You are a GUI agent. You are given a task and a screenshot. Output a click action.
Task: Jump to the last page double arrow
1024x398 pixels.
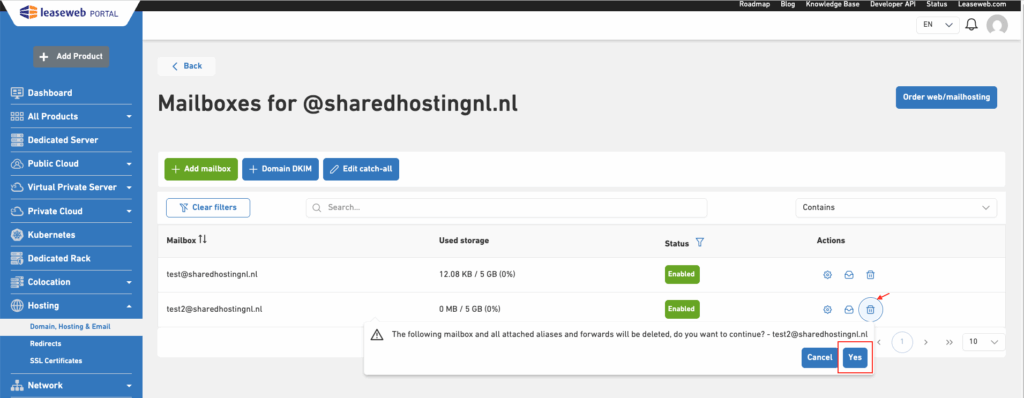[949, 342]
